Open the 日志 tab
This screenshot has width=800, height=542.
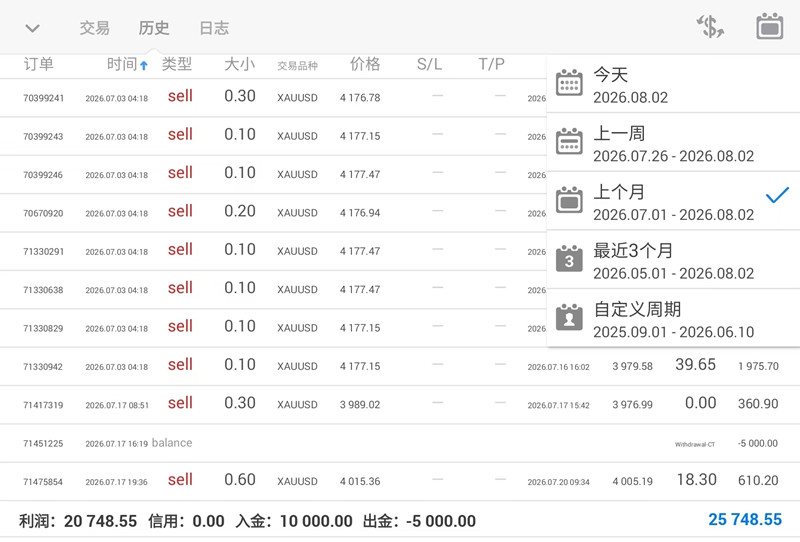[214, 28]
